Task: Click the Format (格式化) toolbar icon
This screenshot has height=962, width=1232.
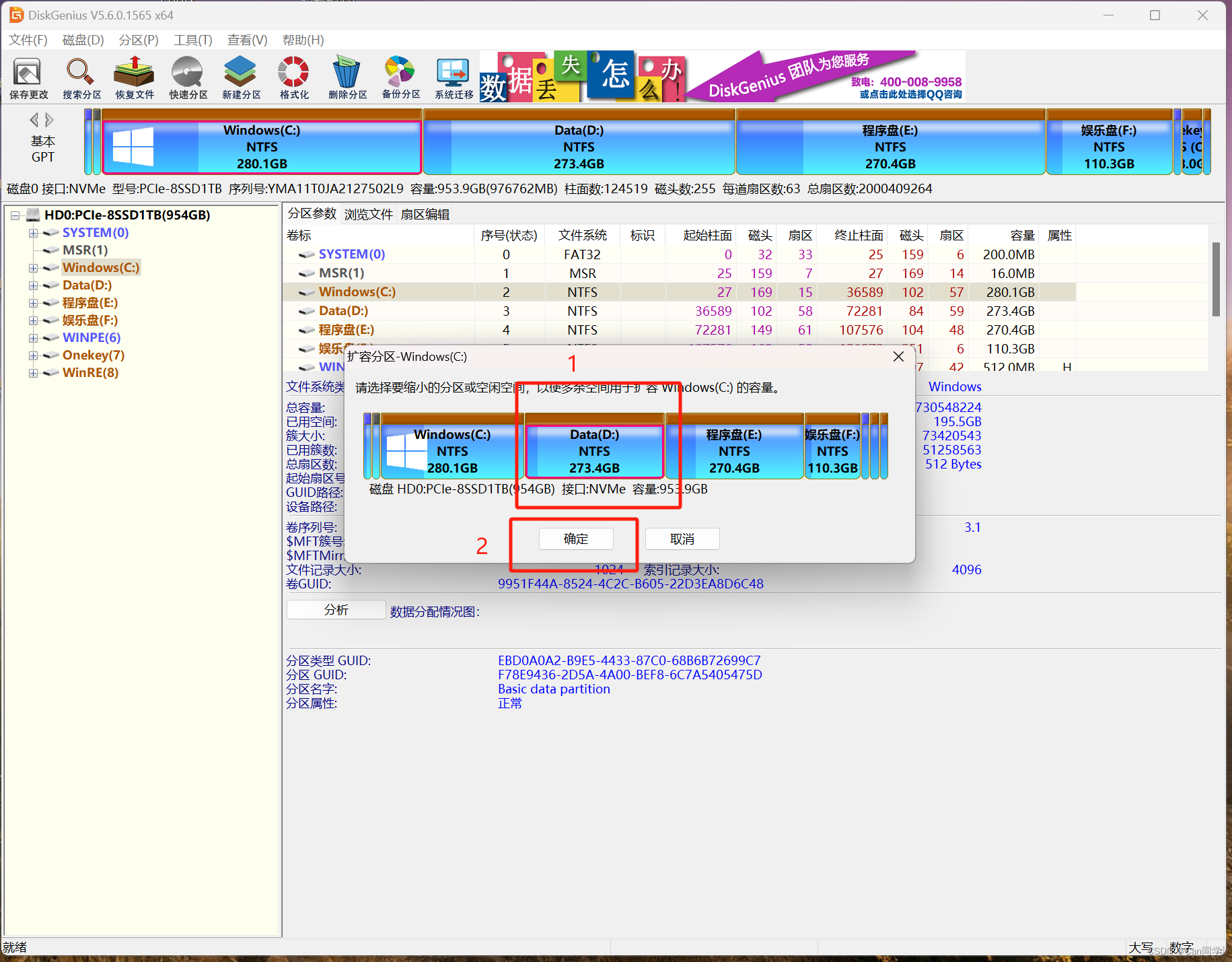Action: coord(294,77)
